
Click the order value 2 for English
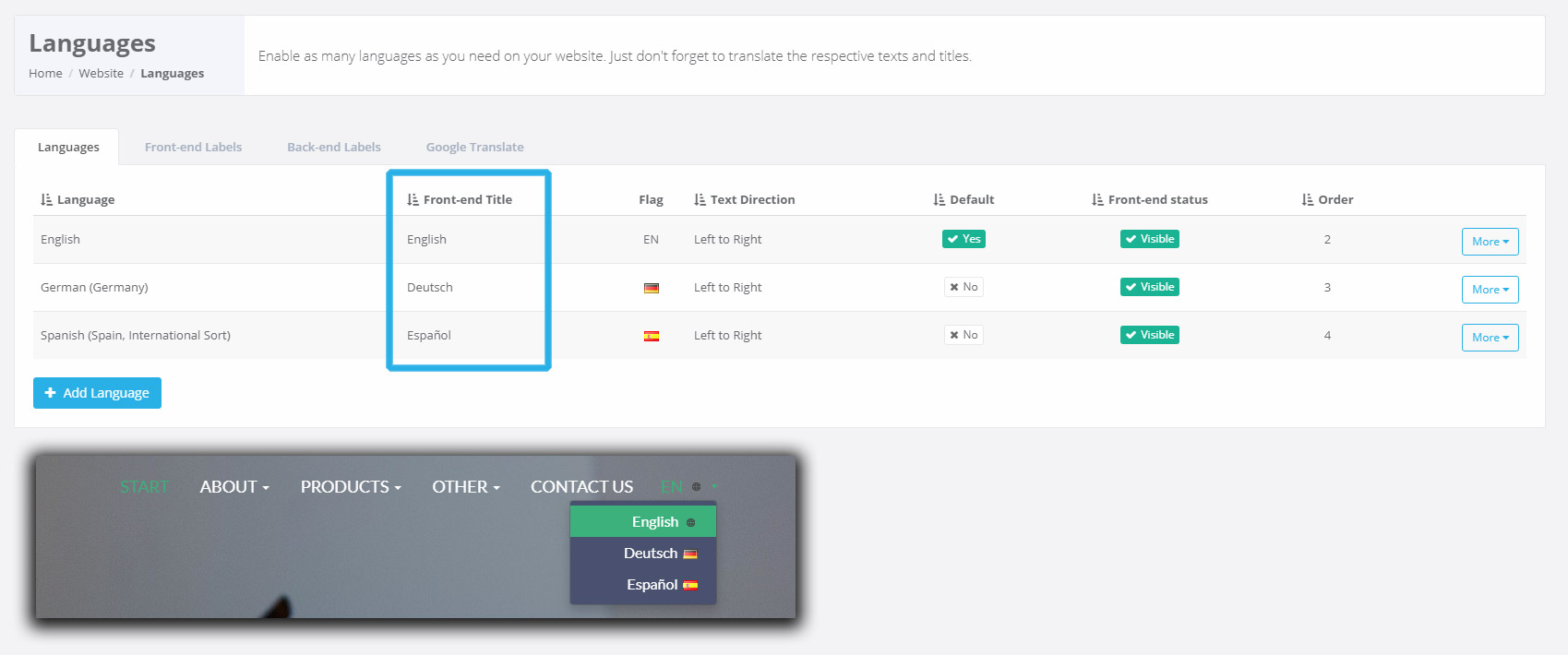tap(1327, 240)
